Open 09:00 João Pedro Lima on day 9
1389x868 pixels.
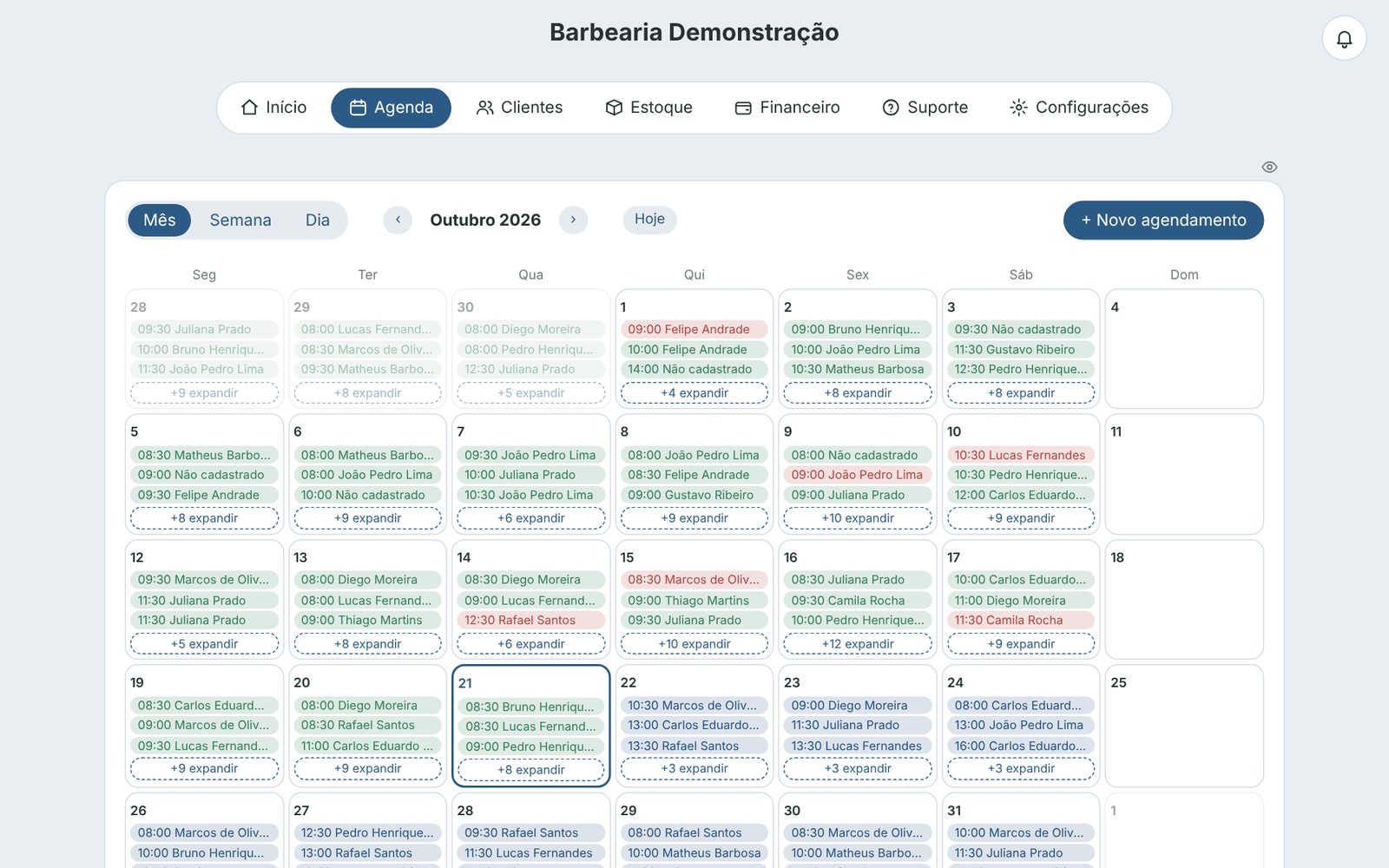(858, 475)
